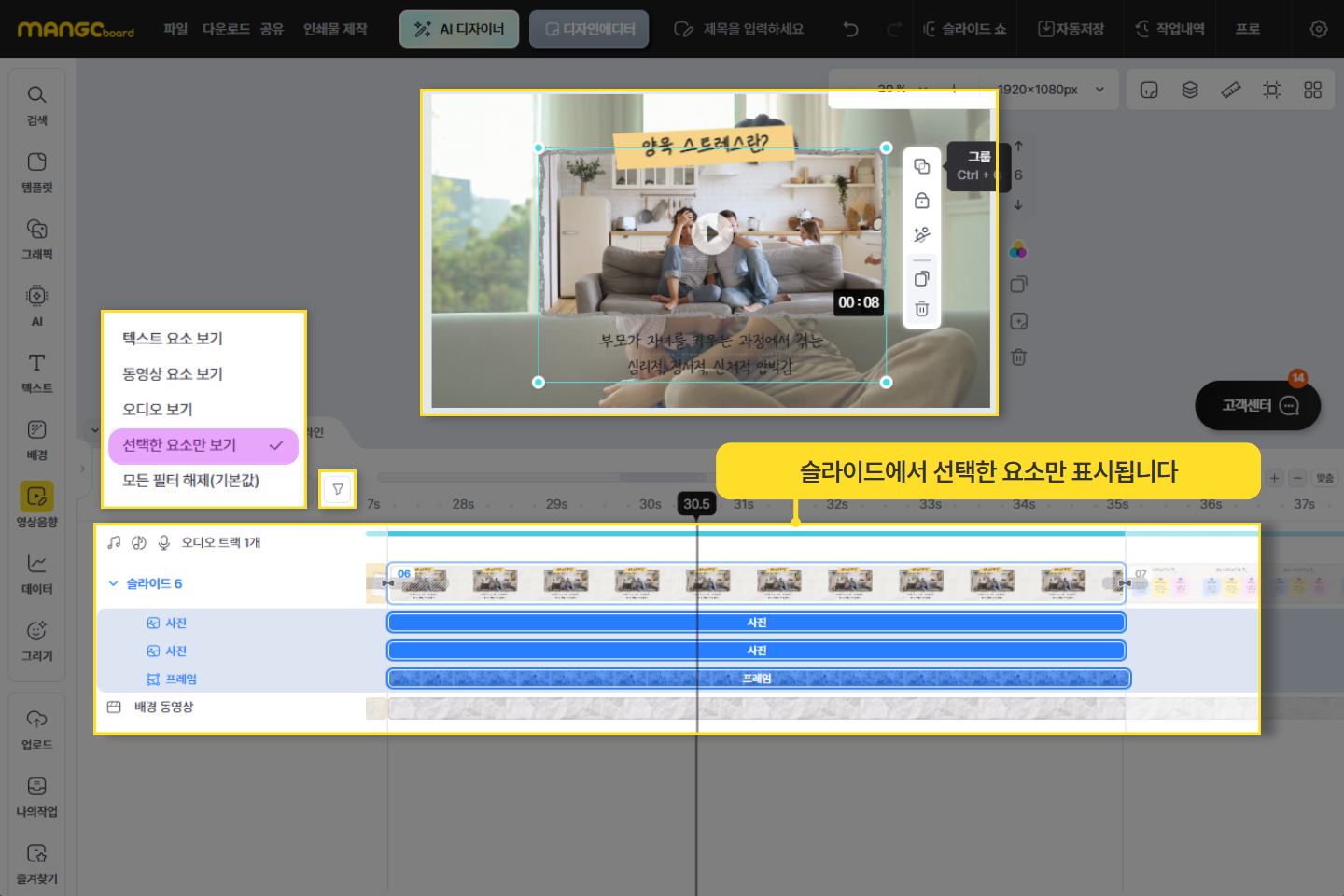
Task: Open the 다운로드 menu
Action: [226, 29]
